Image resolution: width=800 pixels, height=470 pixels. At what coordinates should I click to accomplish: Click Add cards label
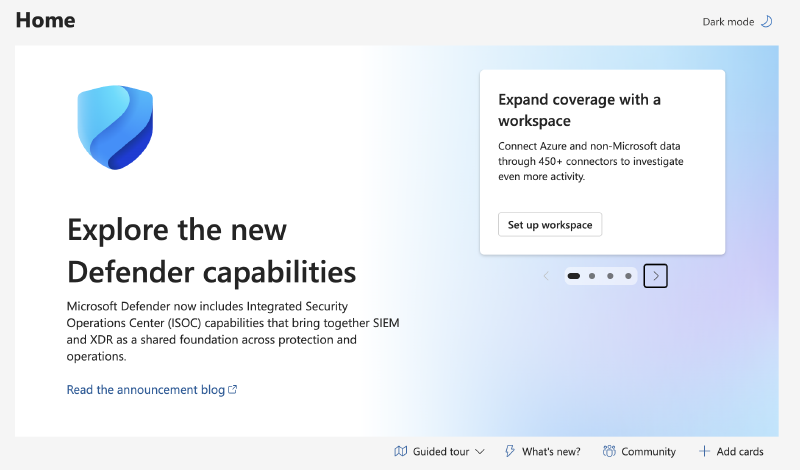coord(740,452)
